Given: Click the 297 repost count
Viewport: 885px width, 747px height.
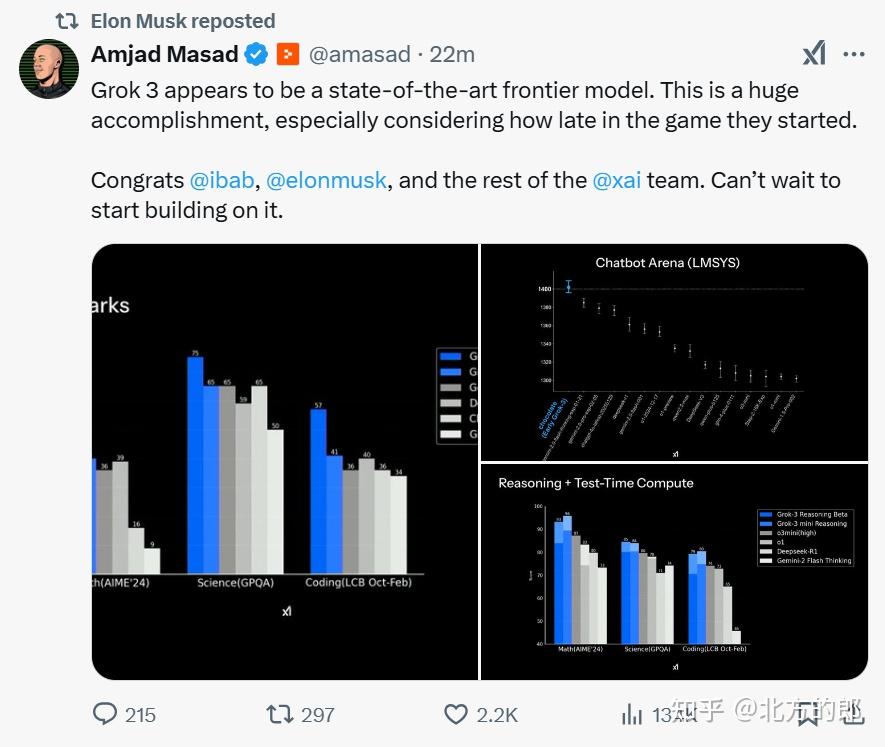Looking at the screenshot, I should point(317,714).
